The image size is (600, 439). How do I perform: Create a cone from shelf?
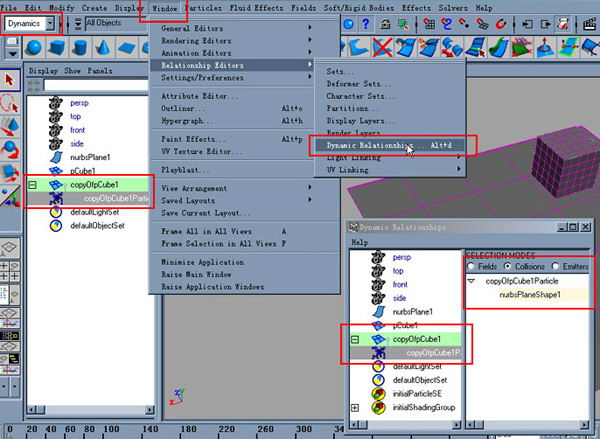click(103, 47)
